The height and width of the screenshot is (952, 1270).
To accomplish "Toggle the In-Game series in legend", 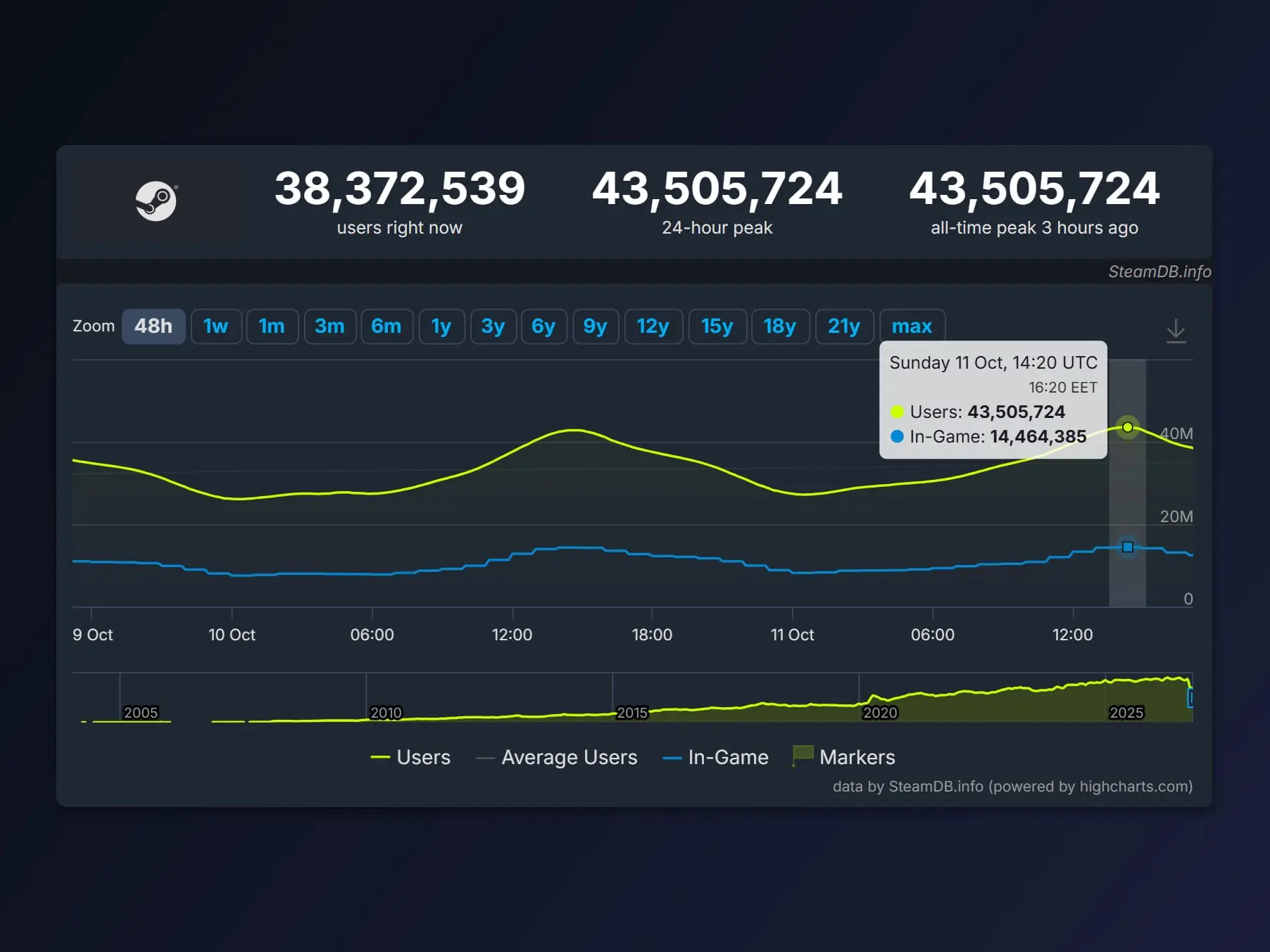I will (716, 757).
